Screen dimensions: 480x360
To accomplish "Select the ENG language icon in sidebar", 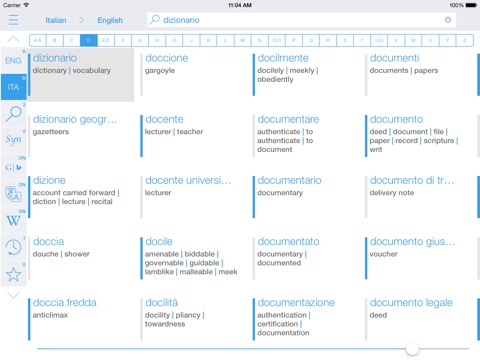I will [x=14, y=60].
